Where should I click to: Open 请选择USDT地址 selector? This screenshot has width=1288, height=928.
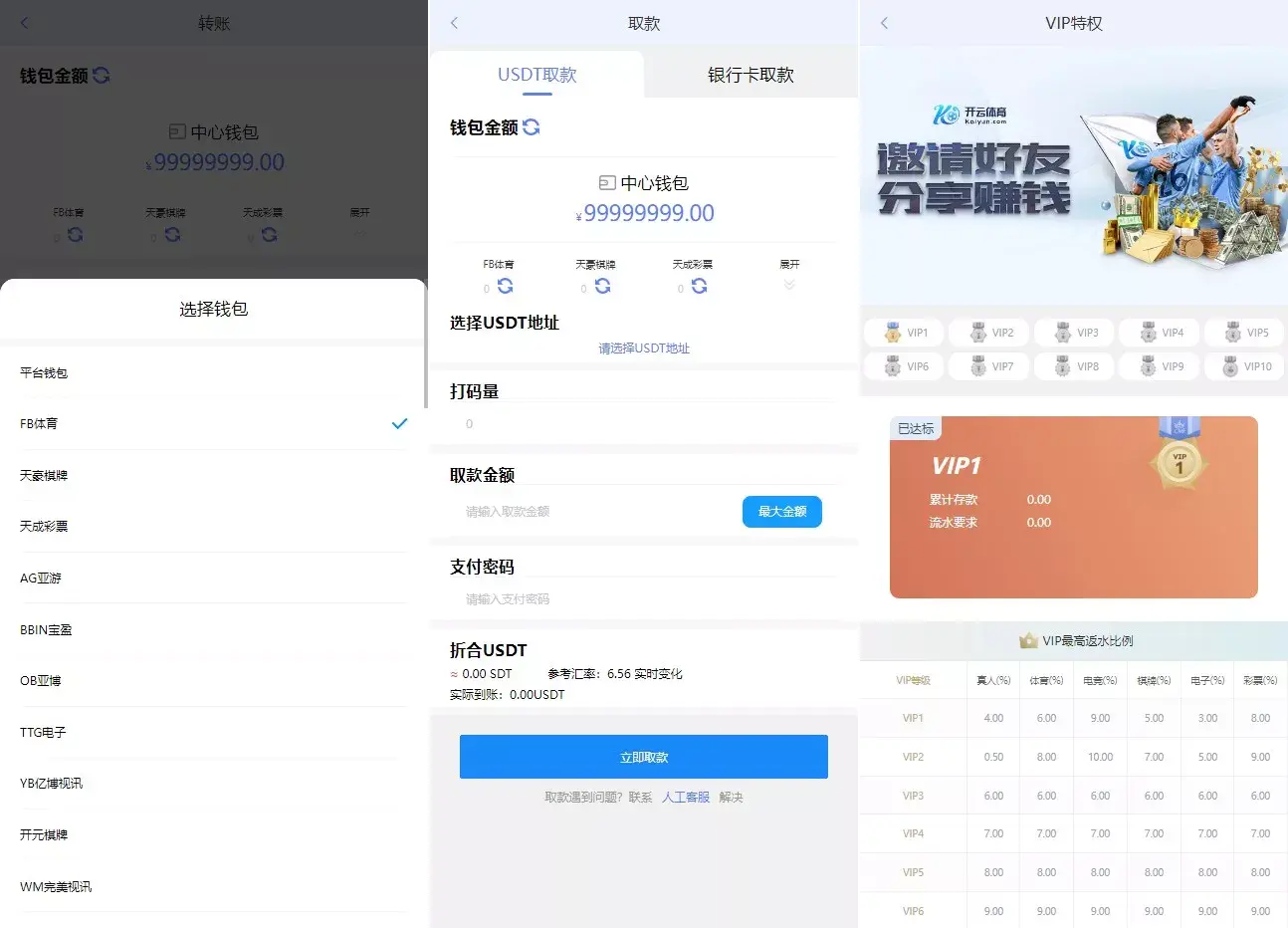coord(644,348)
